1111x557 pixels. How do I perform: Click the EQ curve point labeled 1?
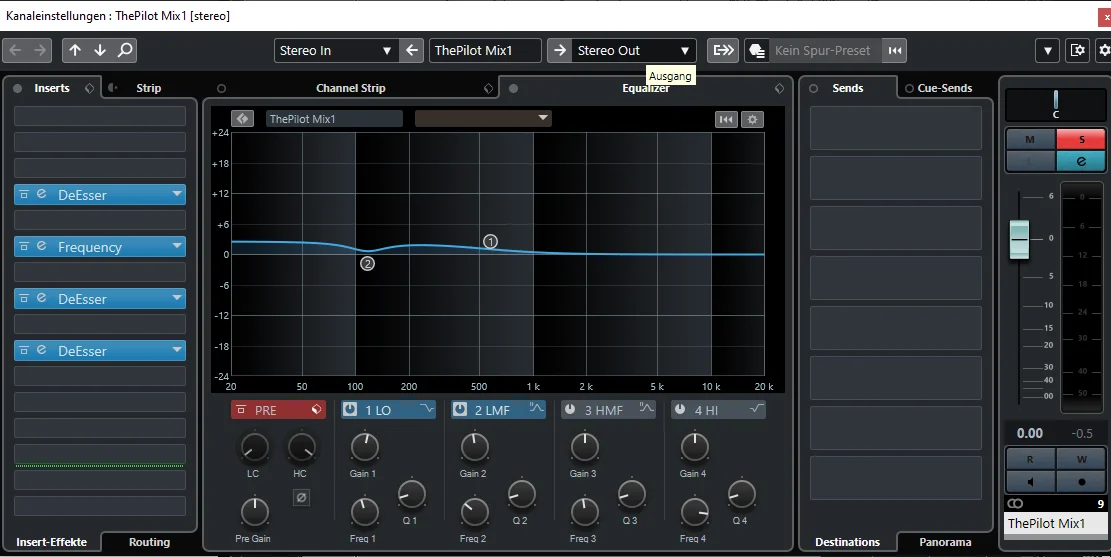490,242
